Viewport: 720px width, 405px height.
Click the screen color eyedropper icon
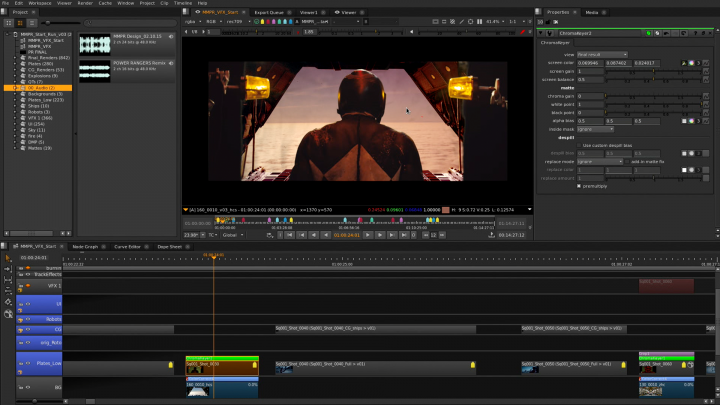click(x=684, y=63)
